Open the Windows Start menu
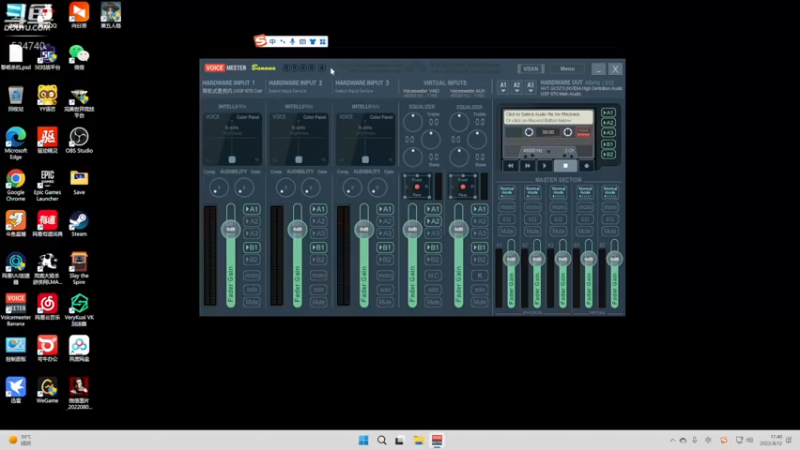800x450 pixels. (363, 440)
